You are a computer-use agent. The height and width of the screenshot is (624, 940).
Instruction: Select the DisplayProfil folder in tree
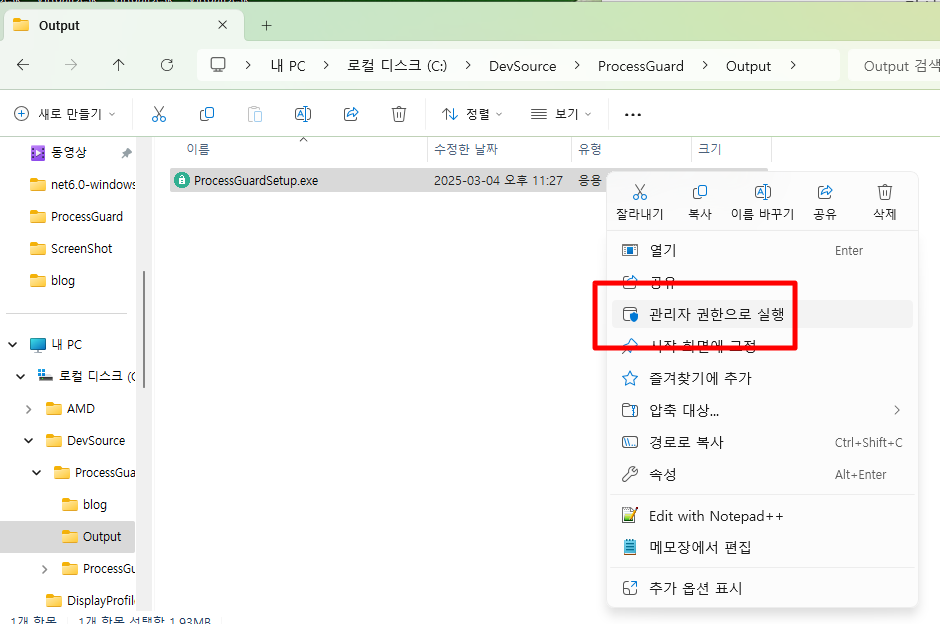90,600
